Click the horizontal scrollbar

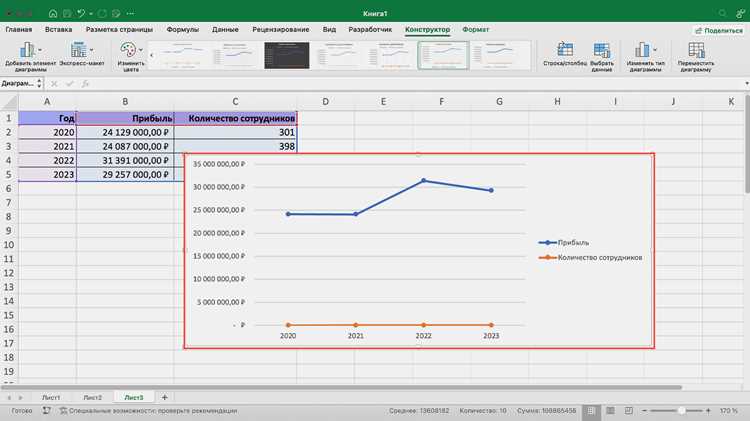click(342, 388)
